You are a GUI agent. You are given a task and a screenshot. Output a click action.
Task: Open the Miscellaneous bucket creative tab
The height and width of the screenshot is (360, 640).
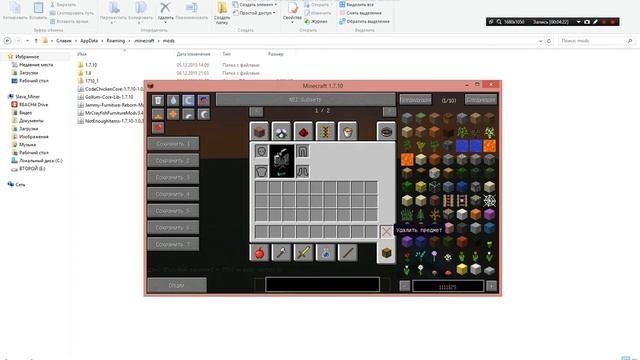pyautogui.click(x=347, y=131)
